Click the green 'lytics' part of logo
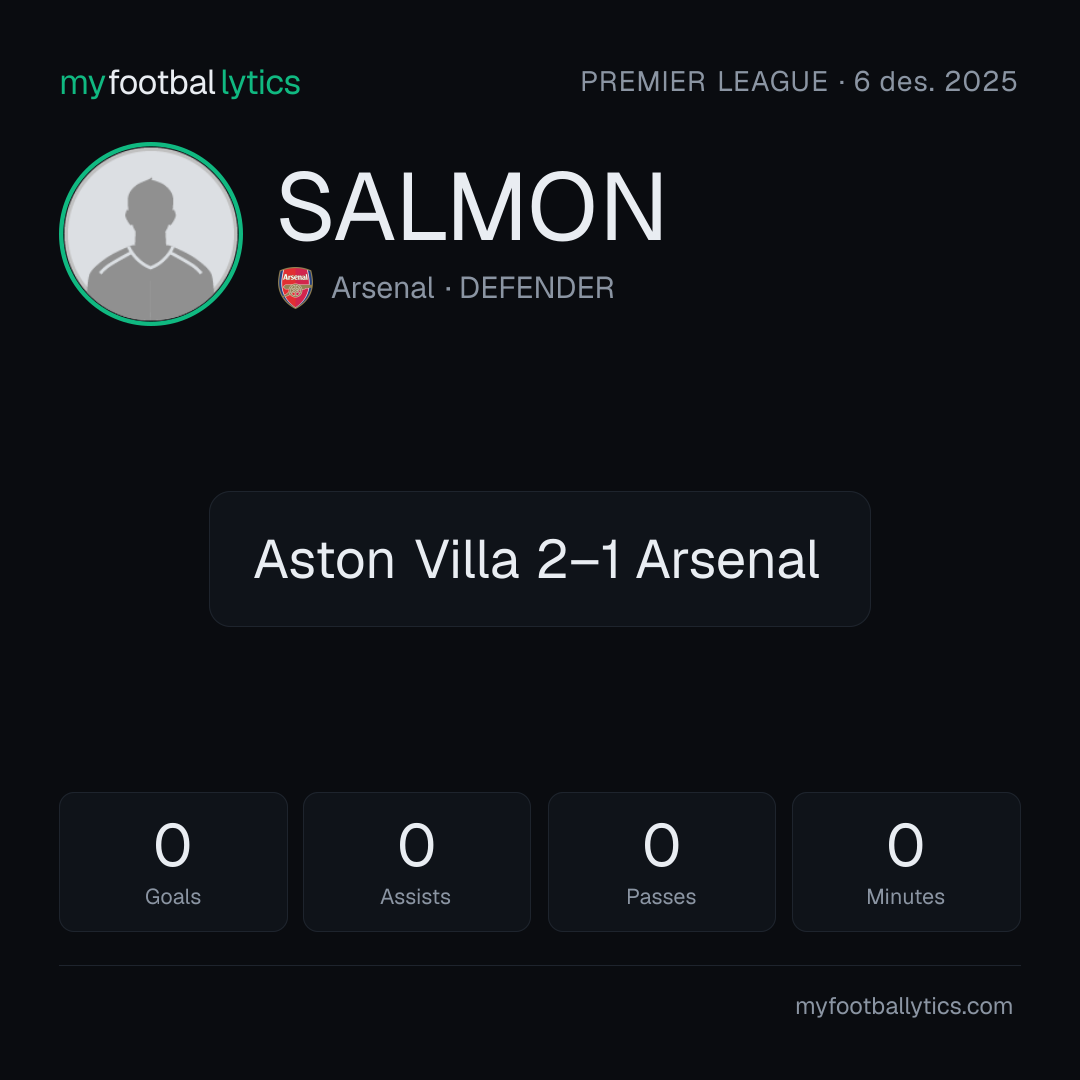 click(260, 83)
